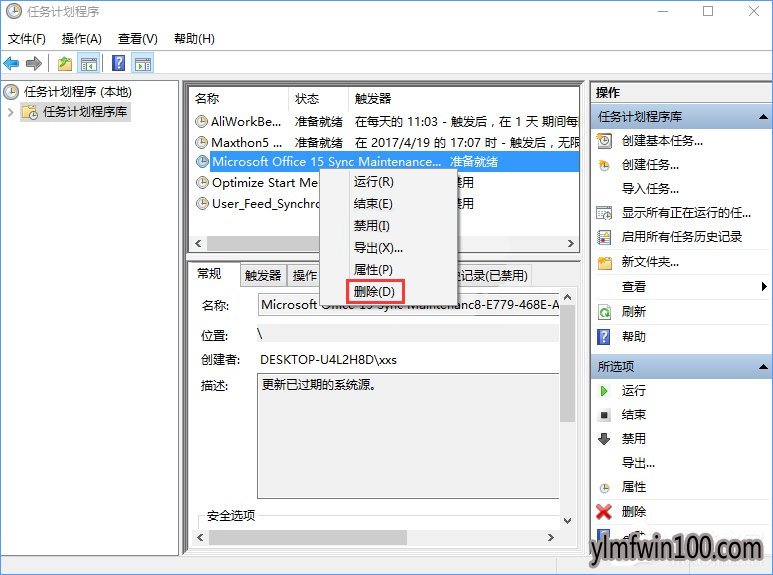The width and height of the screenshot is (773, 575).
Task: Click the green 刷新 refresh icon
Action: click(604, 312)
